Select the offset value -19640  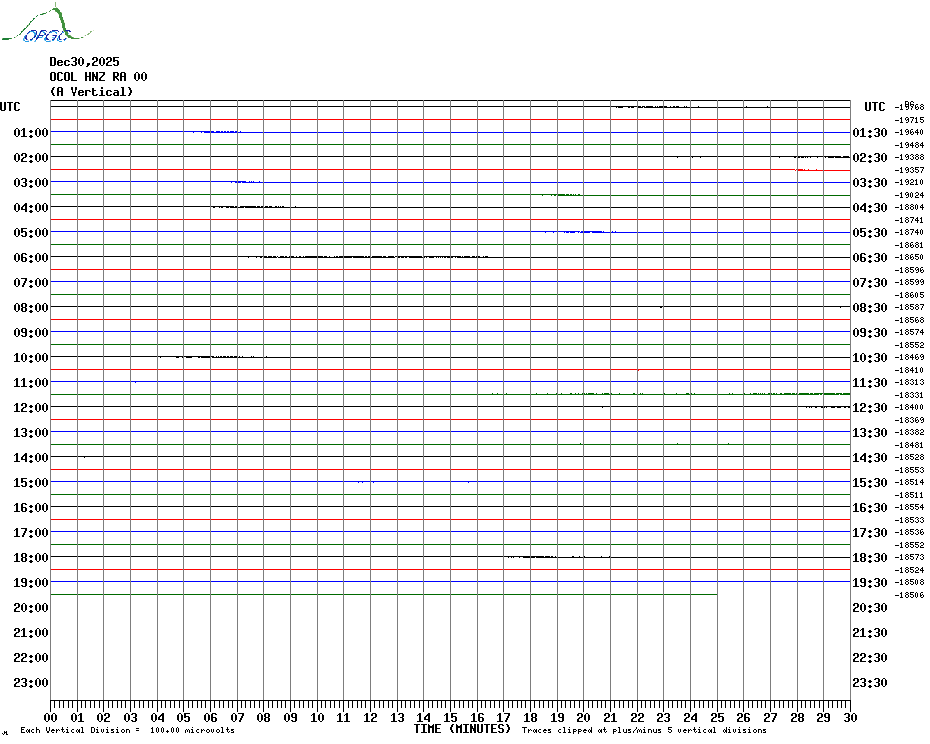(x=909, y=132)
